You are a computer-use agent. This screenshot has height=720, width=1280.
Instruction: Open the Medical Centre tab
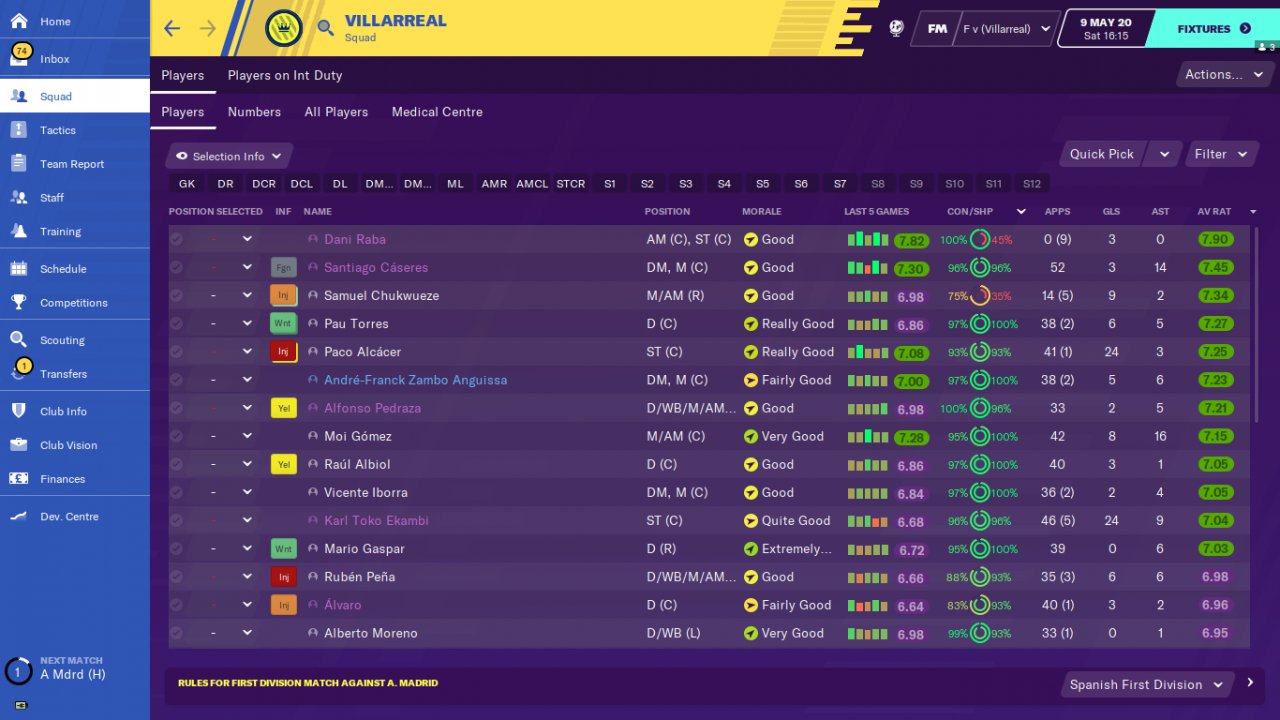point(437,112)
